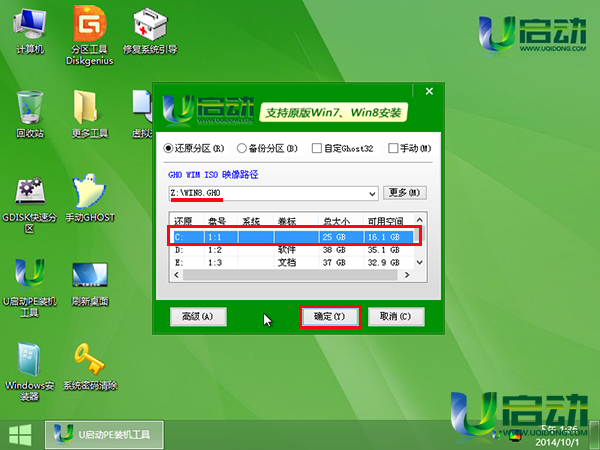Click the taskbar date 2014/10/1

[x=557, y=442]
